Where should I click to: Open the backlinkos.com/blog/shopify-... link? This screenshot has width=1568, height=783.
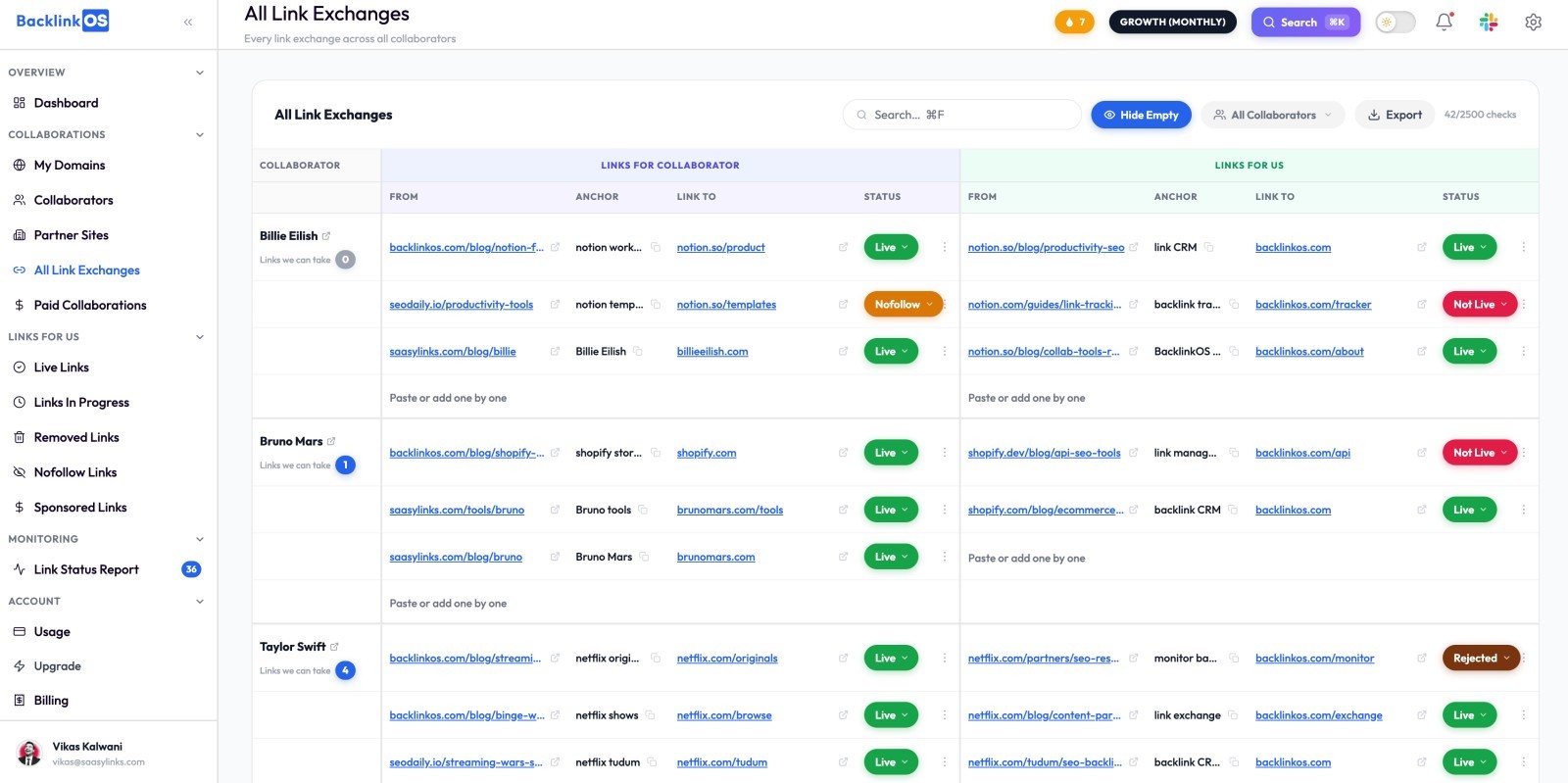pyautogui.click(x=466, y=453)
